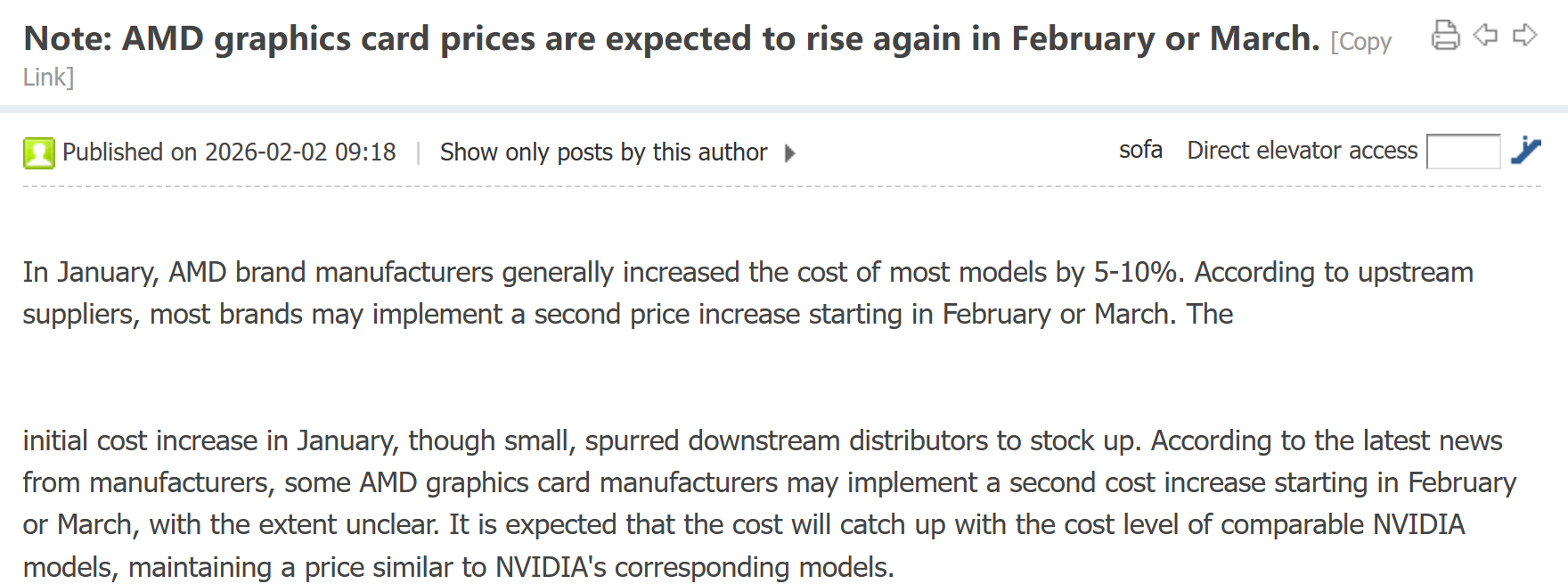Viewport: 1568px width, 584px height.
Task: Click the word "NVIDIA's" in the last line
Action: (551, 567)
